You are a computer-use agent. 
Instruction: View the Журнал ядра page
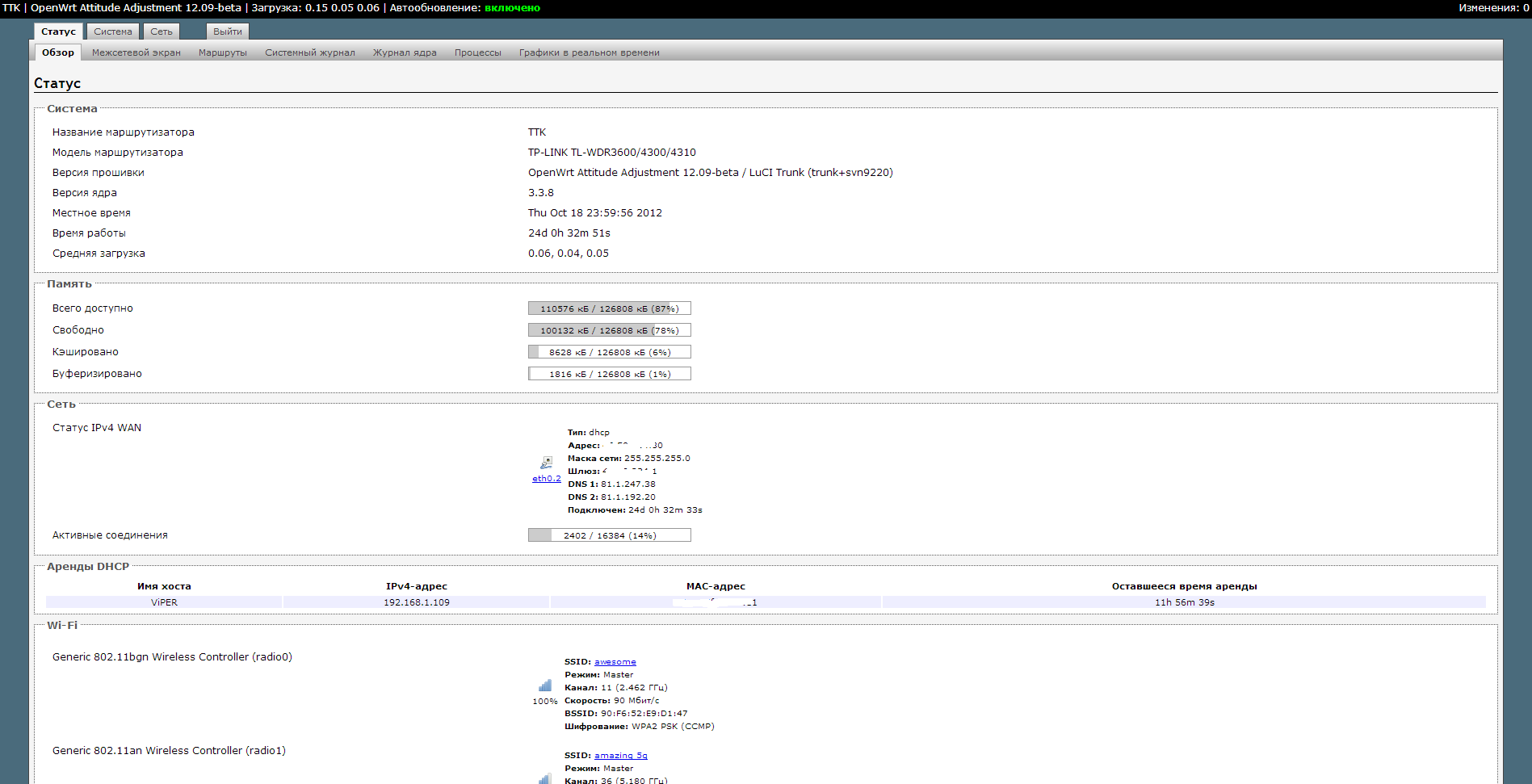click(x=405, y=52)
